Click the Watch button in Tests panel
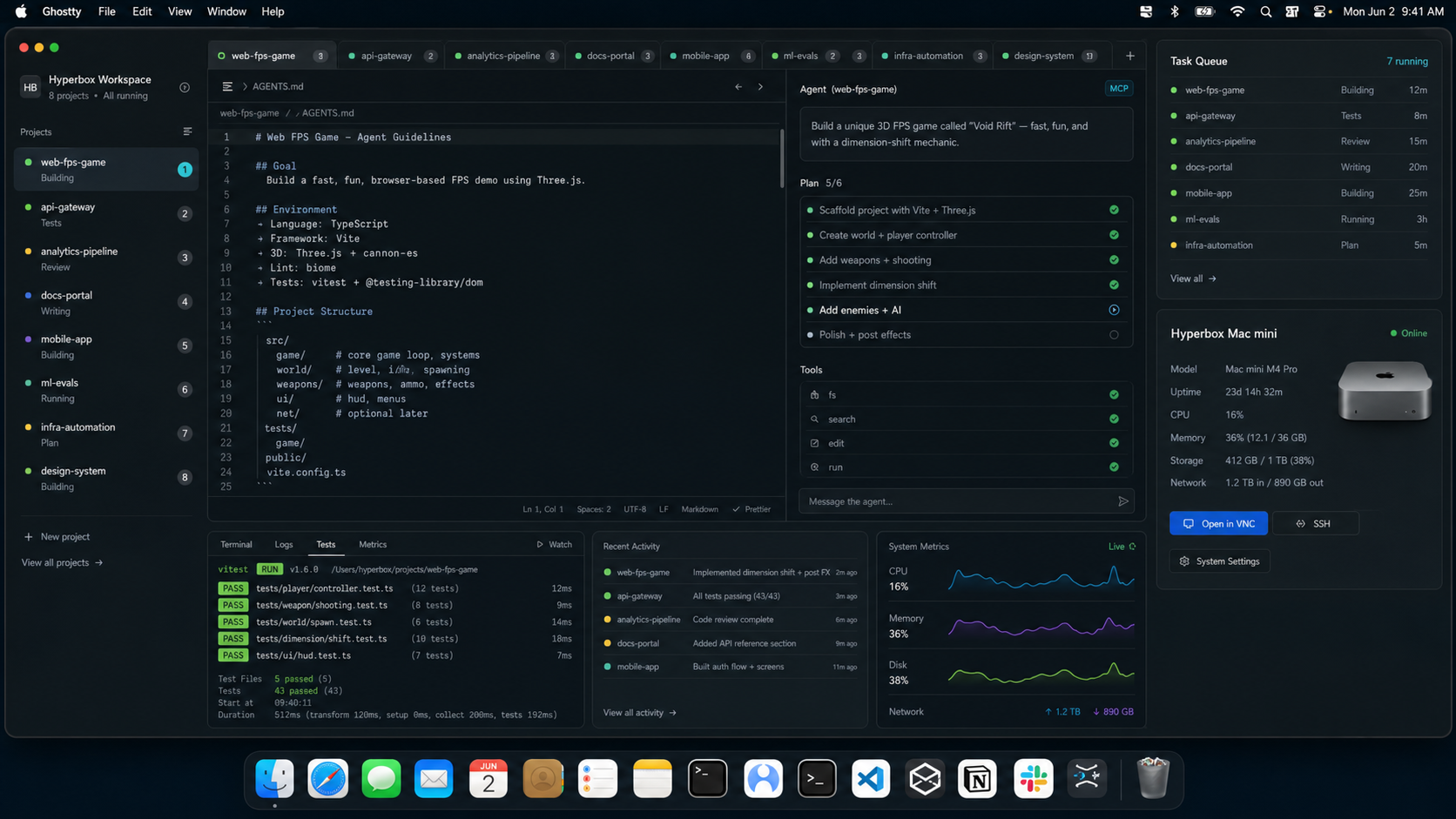Image resolution: width=1456 pixels, height=819 pixels. tap(554, 545)
